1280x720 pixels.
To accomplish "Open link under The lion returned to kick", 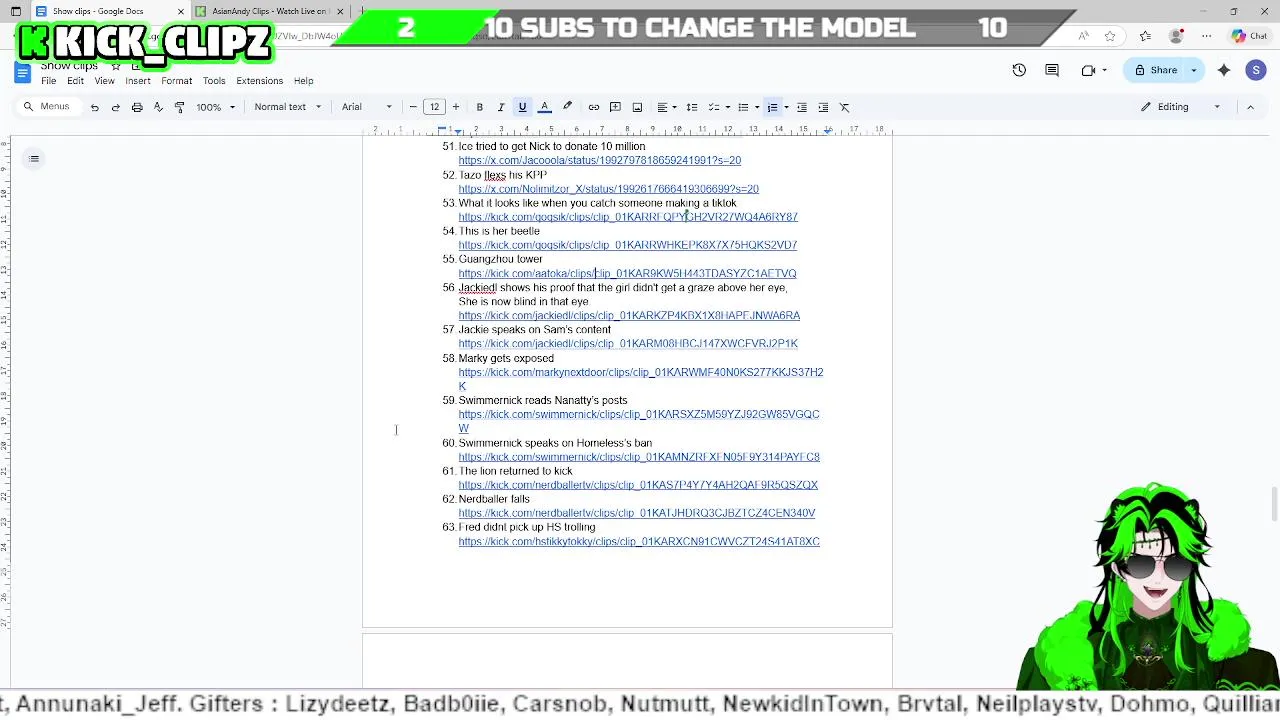I will coord(638,485).
